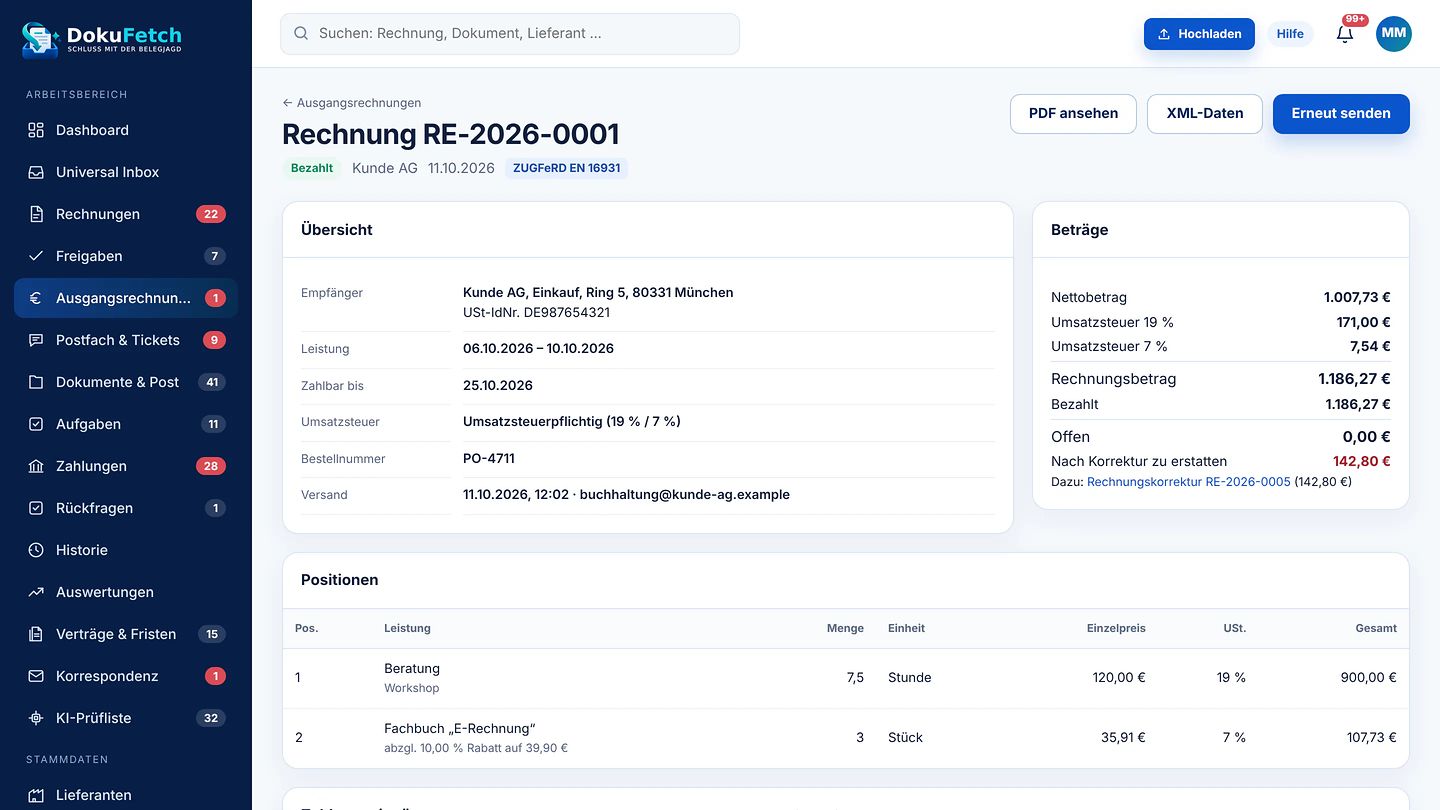
Task: Click the Freigaben checkmark icon
Action: [36, 256]
